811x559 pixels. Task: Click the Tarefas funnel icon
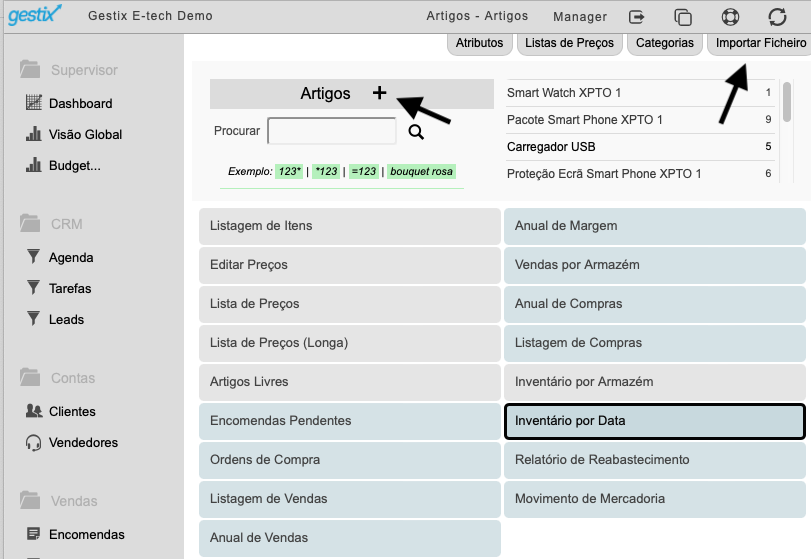(34, 288)
